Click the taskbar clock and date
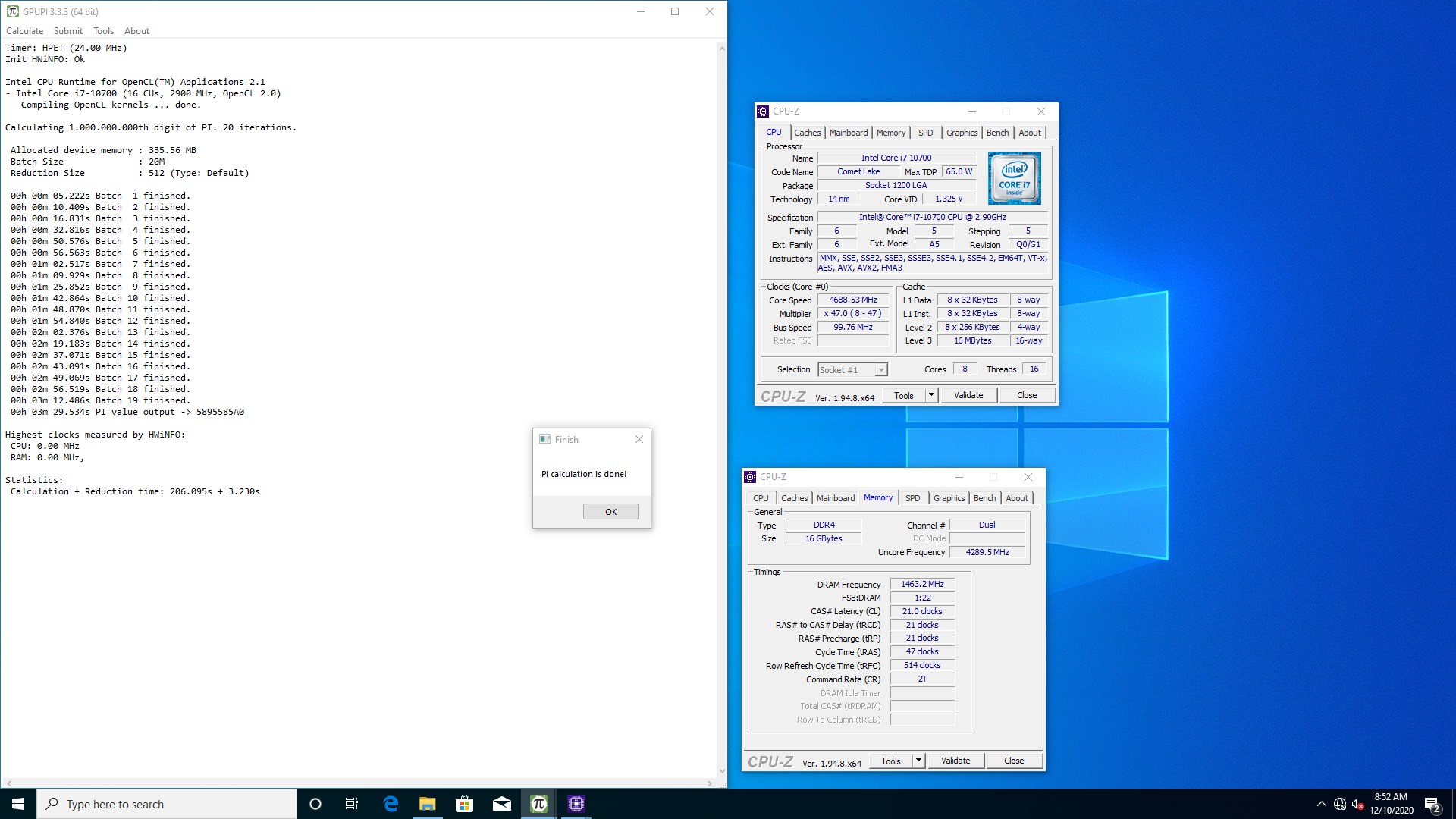The width and height of the screenshot is (1456, 819). (1391, 804)
